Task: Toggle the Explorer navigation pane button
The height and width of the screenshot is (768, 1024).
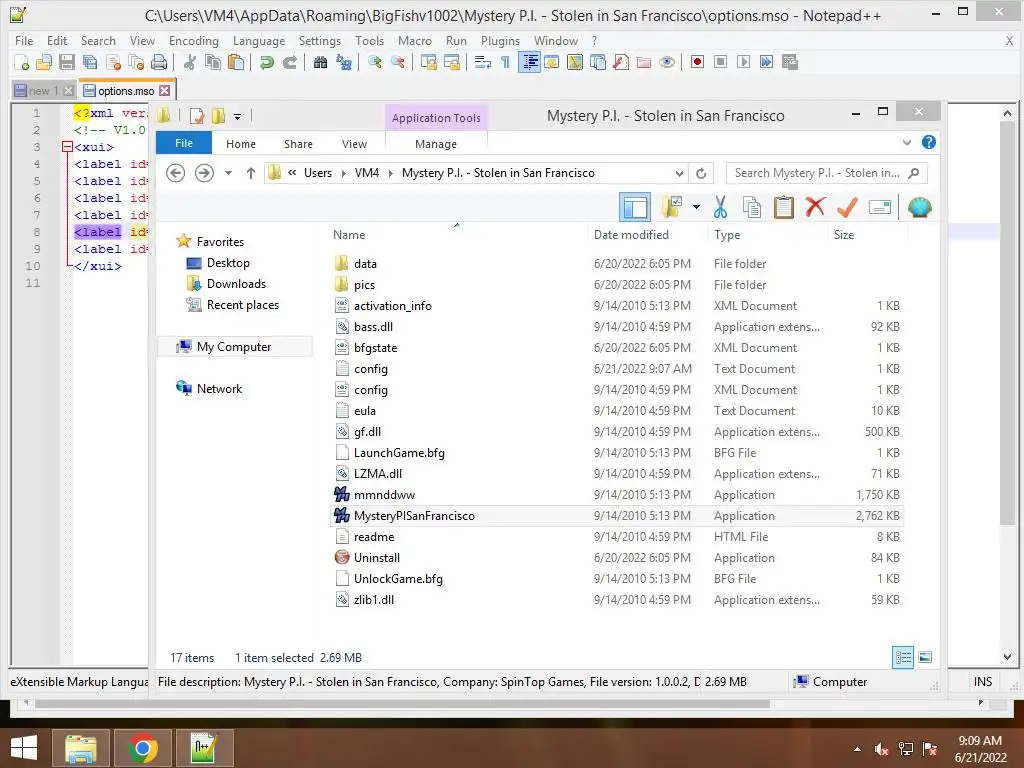Action: coord(635,207)
